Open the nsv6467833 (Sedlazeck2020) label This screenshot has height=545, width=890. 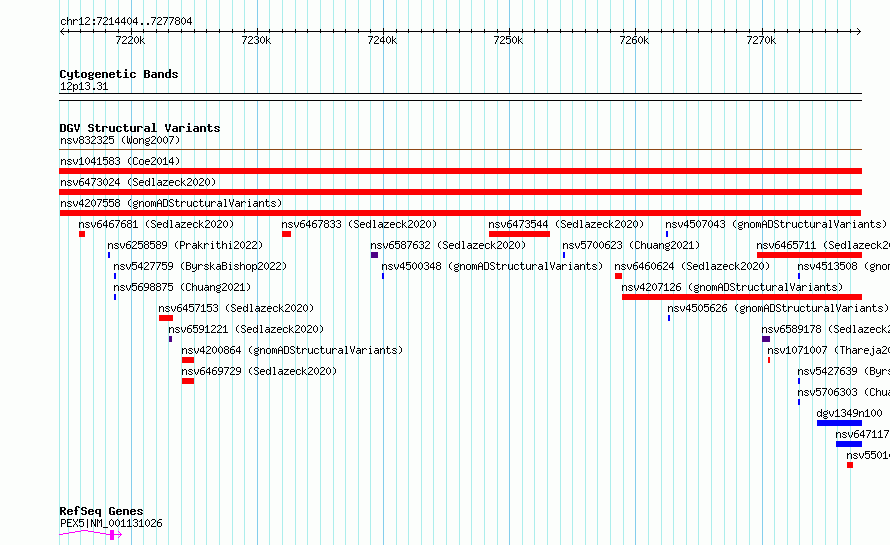point(359,224)
